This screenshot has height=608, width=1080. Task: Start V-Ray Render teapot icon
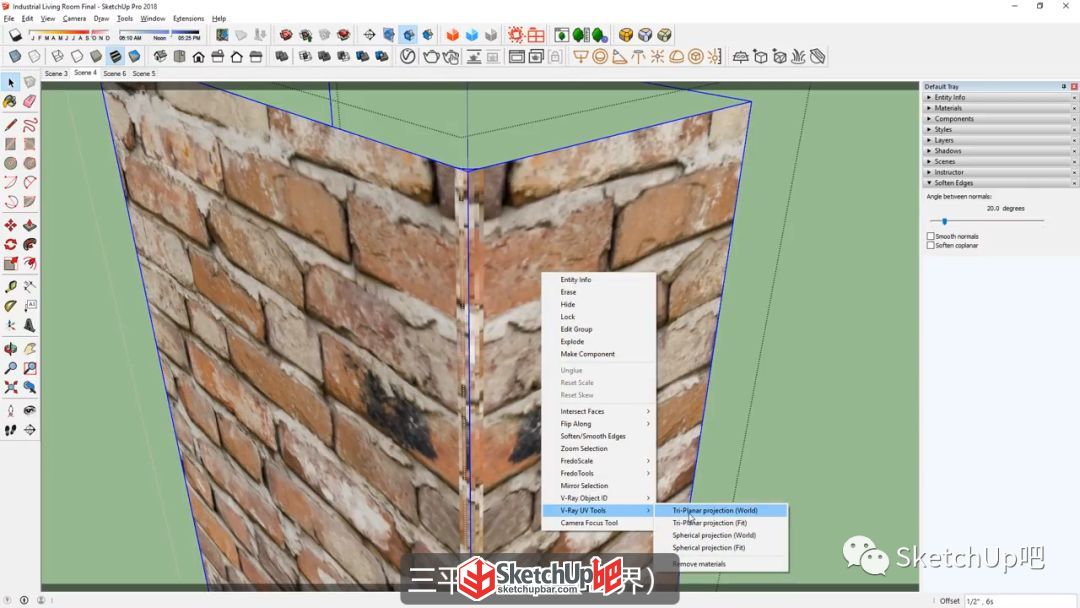tap(431, 56)
